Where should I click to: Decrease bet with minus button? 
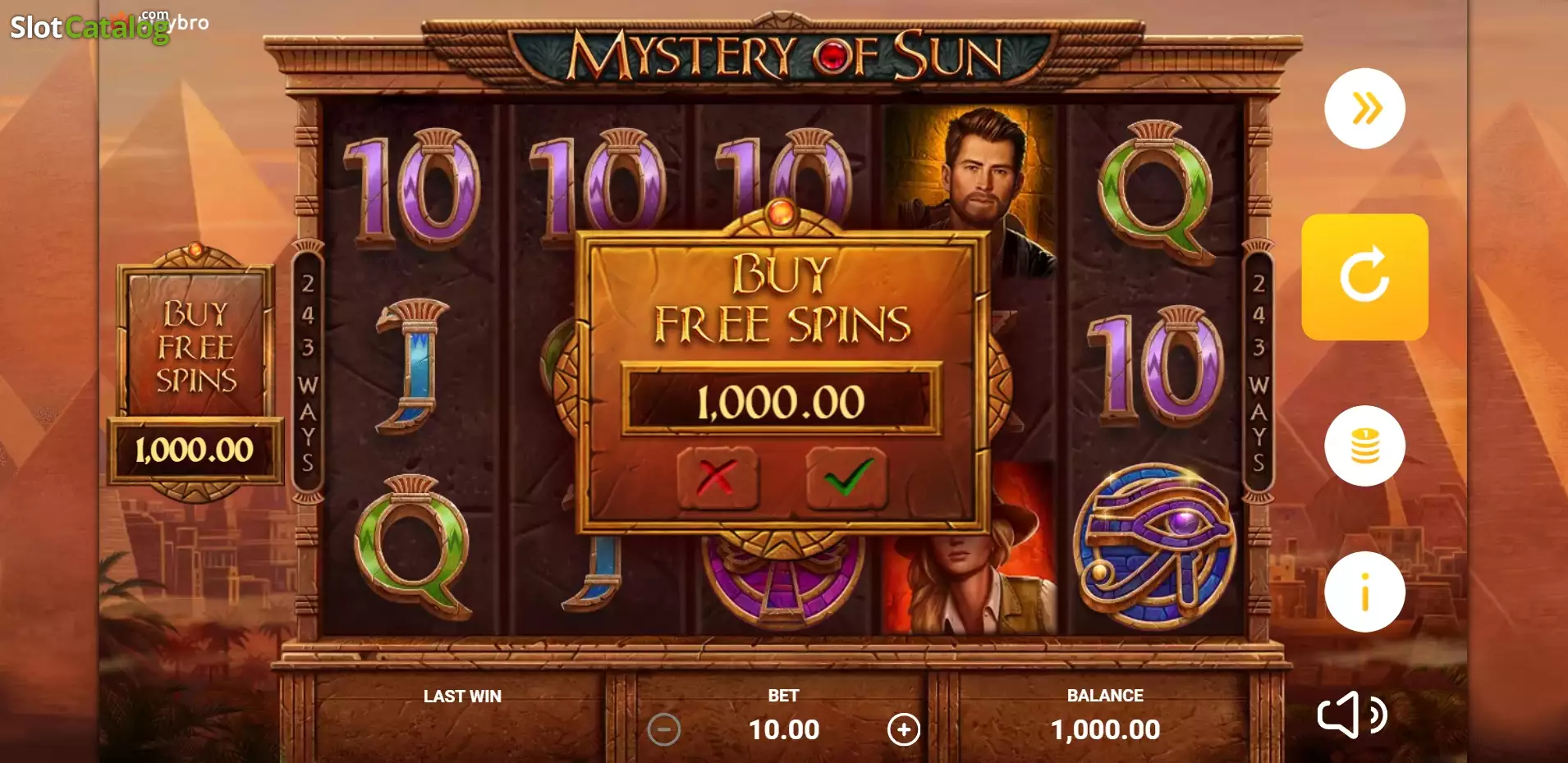click(x=663, y=729)
